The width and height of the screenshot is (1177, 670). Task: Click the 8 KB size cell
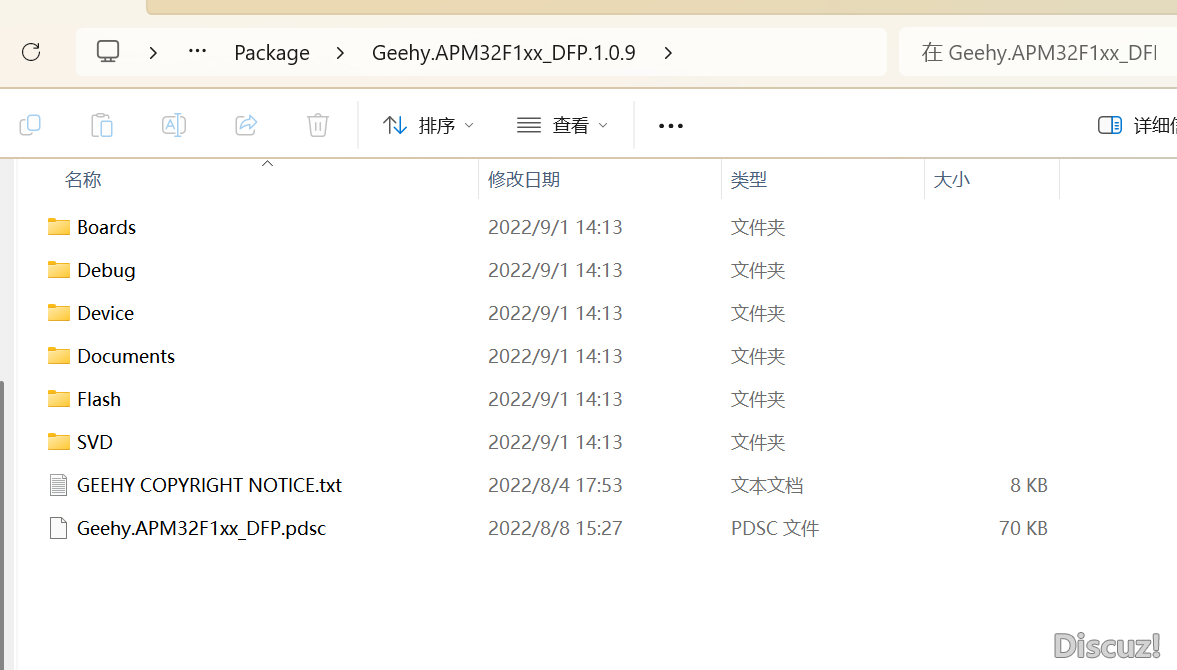click(x=1028, y=485)
